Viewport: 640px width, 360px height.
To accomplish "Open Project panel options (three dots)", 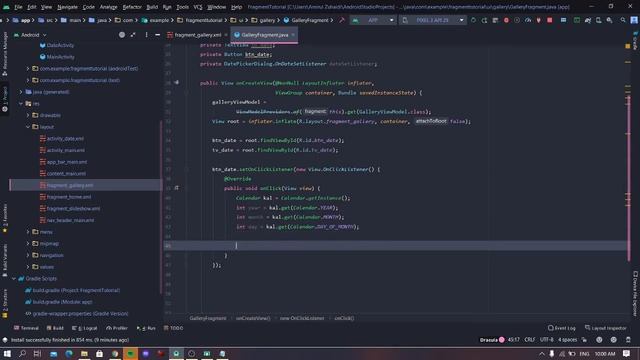I will tap(146, 35).
